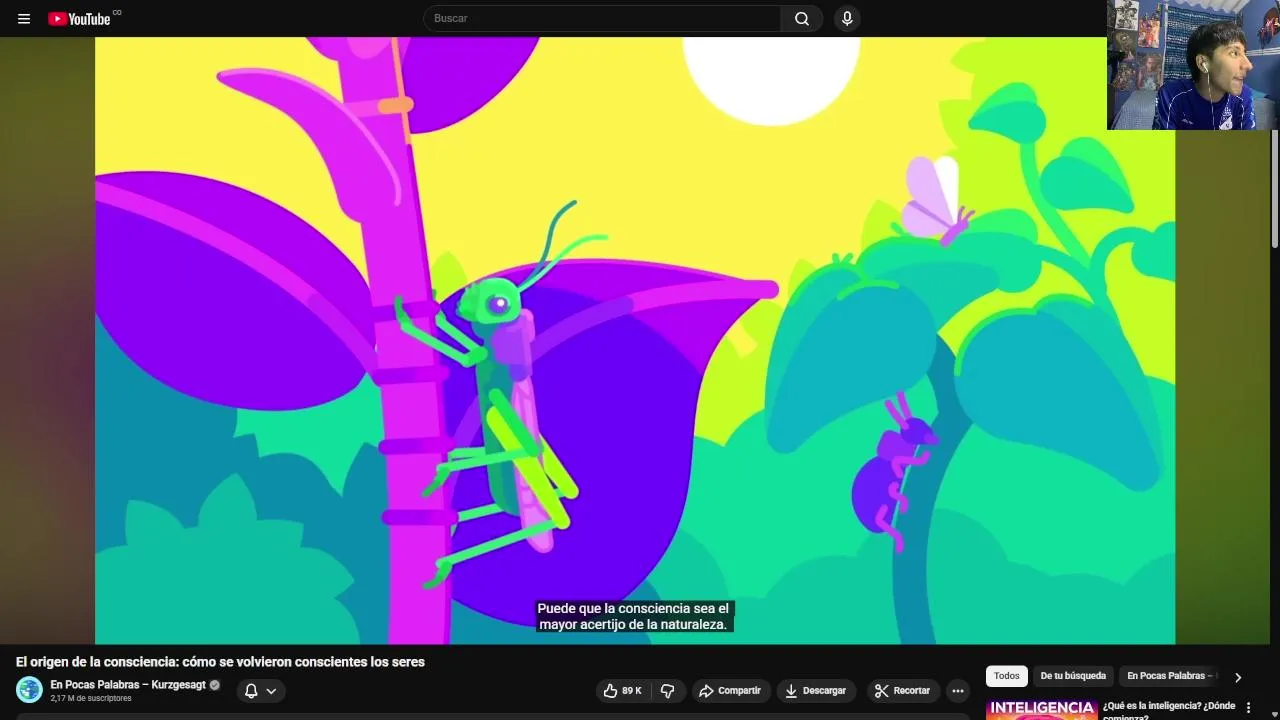Click the magnifying glass search button
The height and width of the screenshot is (720, 1280).
pyautogui.click(x=802, y=18)
